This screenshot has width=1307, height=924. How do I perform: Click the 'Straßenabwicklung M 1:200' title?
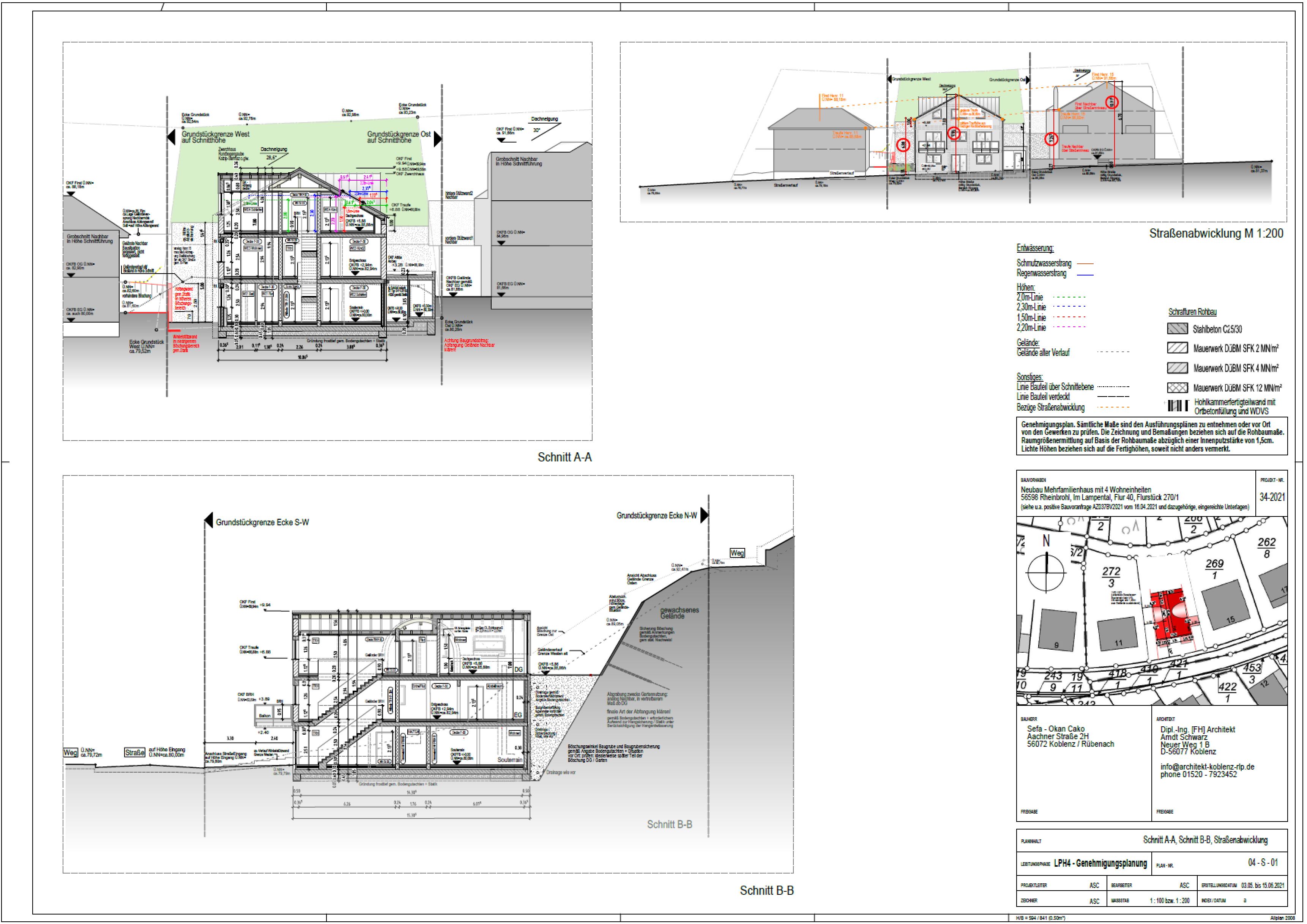click(x=1216, y=233)
